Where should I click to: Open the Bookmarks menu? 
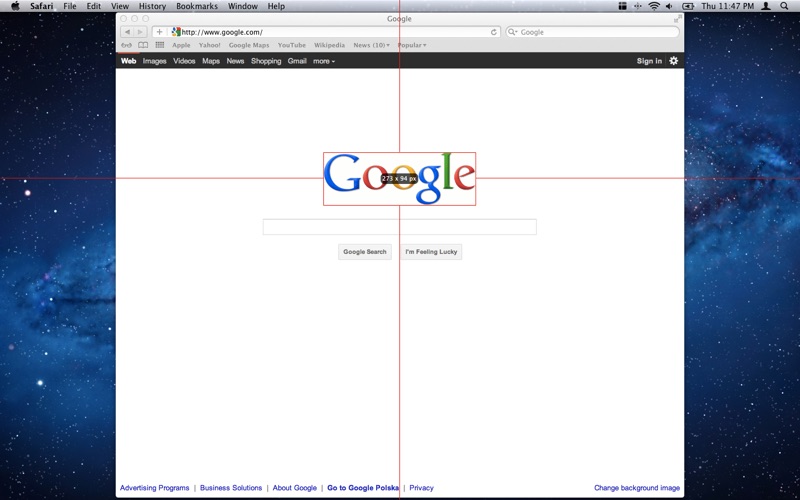(x=197, y=6)
